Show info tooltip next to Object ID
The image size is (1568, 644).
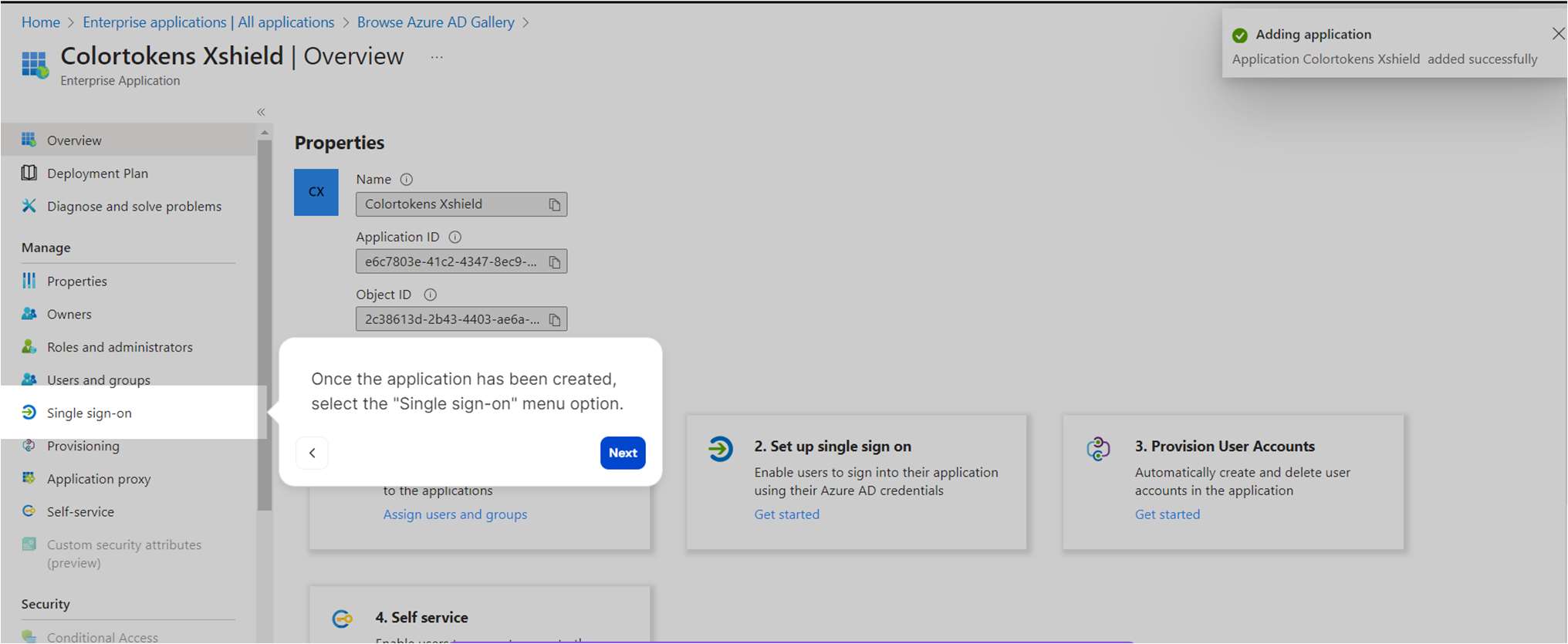click(x=431, y=295)
